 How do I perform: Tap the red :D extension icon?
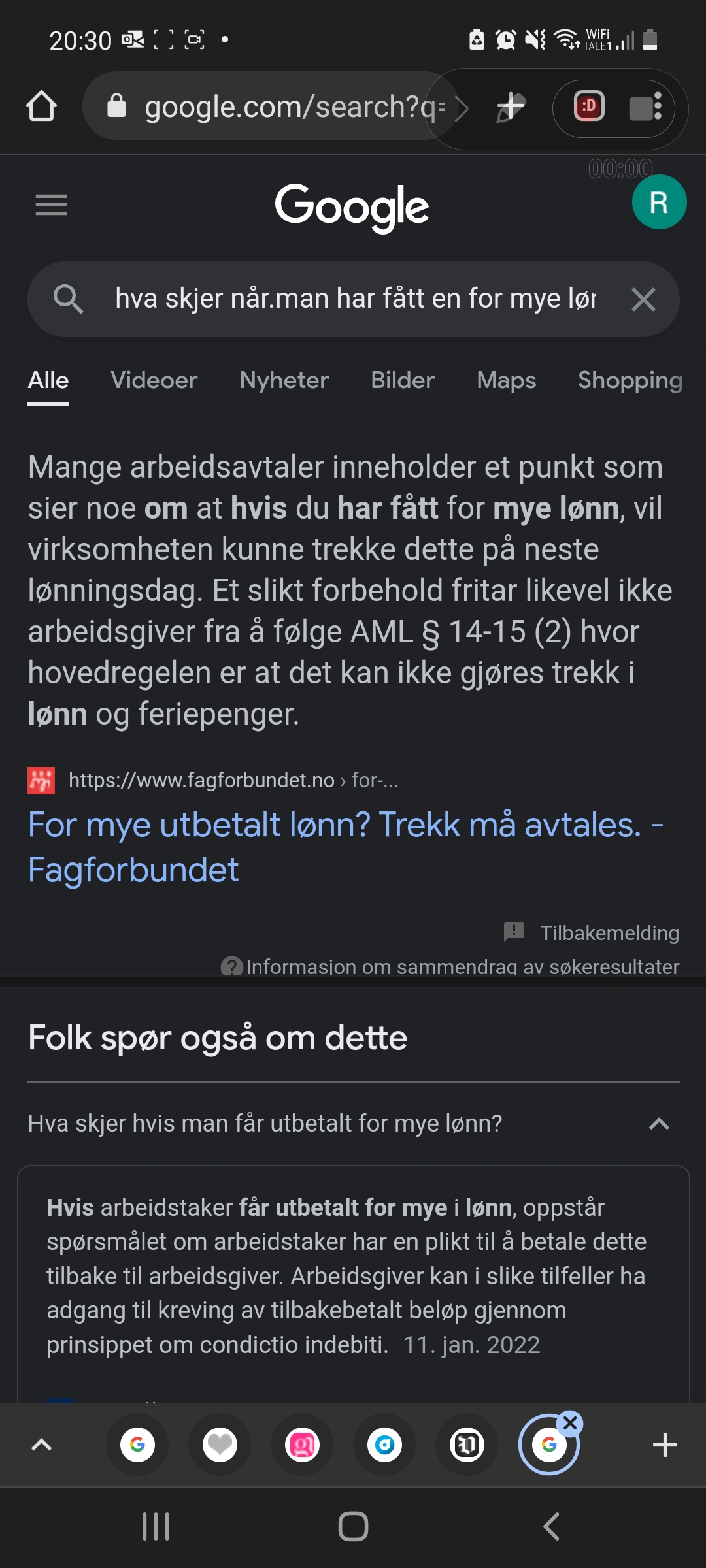(x=588, y=107)
